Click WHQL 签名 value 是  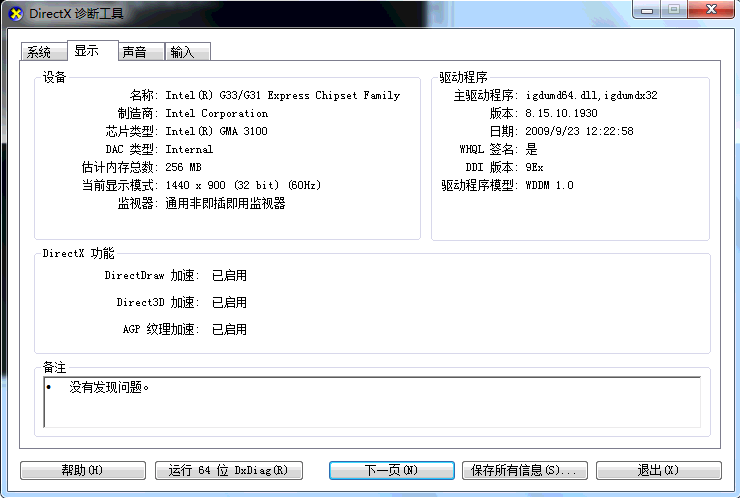[531, 149]
